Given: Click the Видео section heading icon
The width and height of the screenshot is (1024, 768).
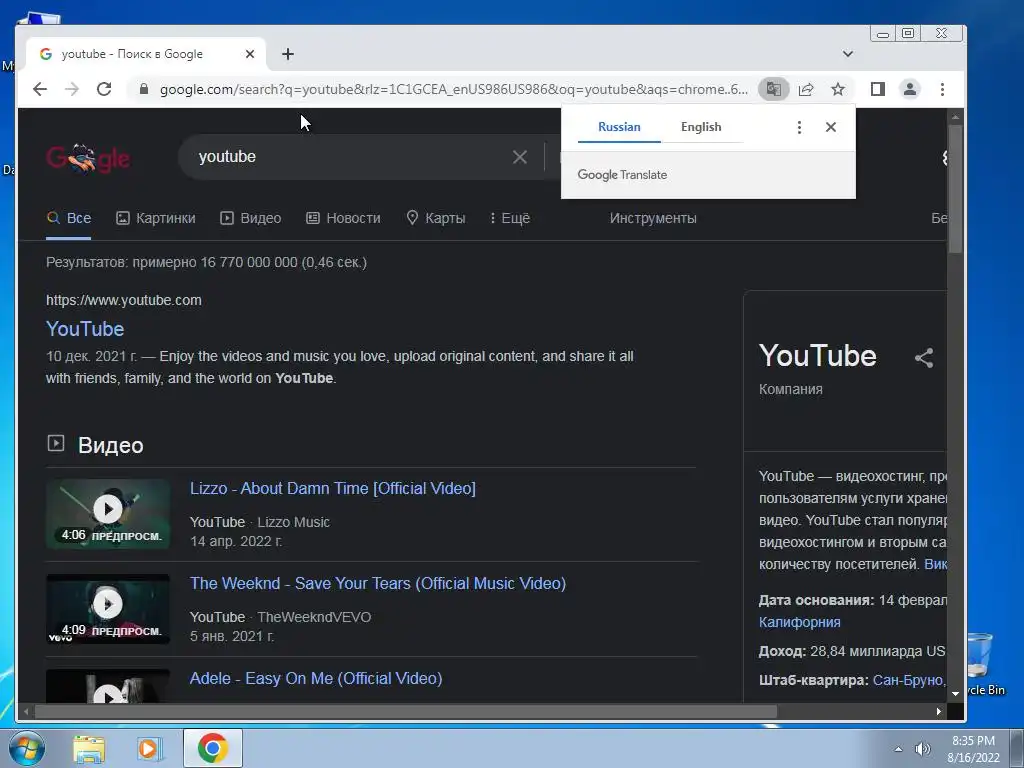Looking at the screenshot, I should tap(56, 443).
